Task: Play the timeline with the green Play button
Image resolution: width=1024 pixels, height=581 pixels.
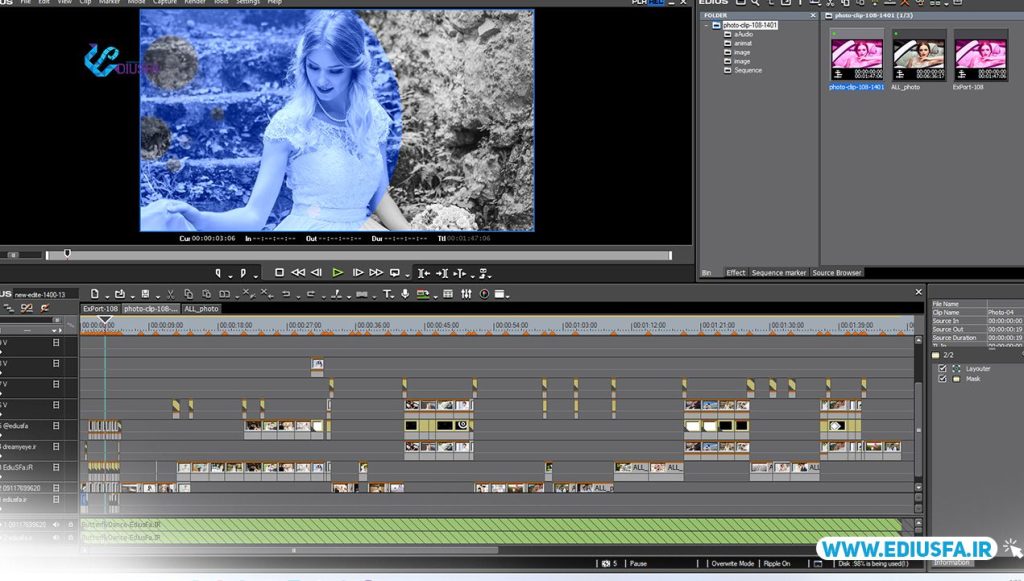Action: pos(338,273)
